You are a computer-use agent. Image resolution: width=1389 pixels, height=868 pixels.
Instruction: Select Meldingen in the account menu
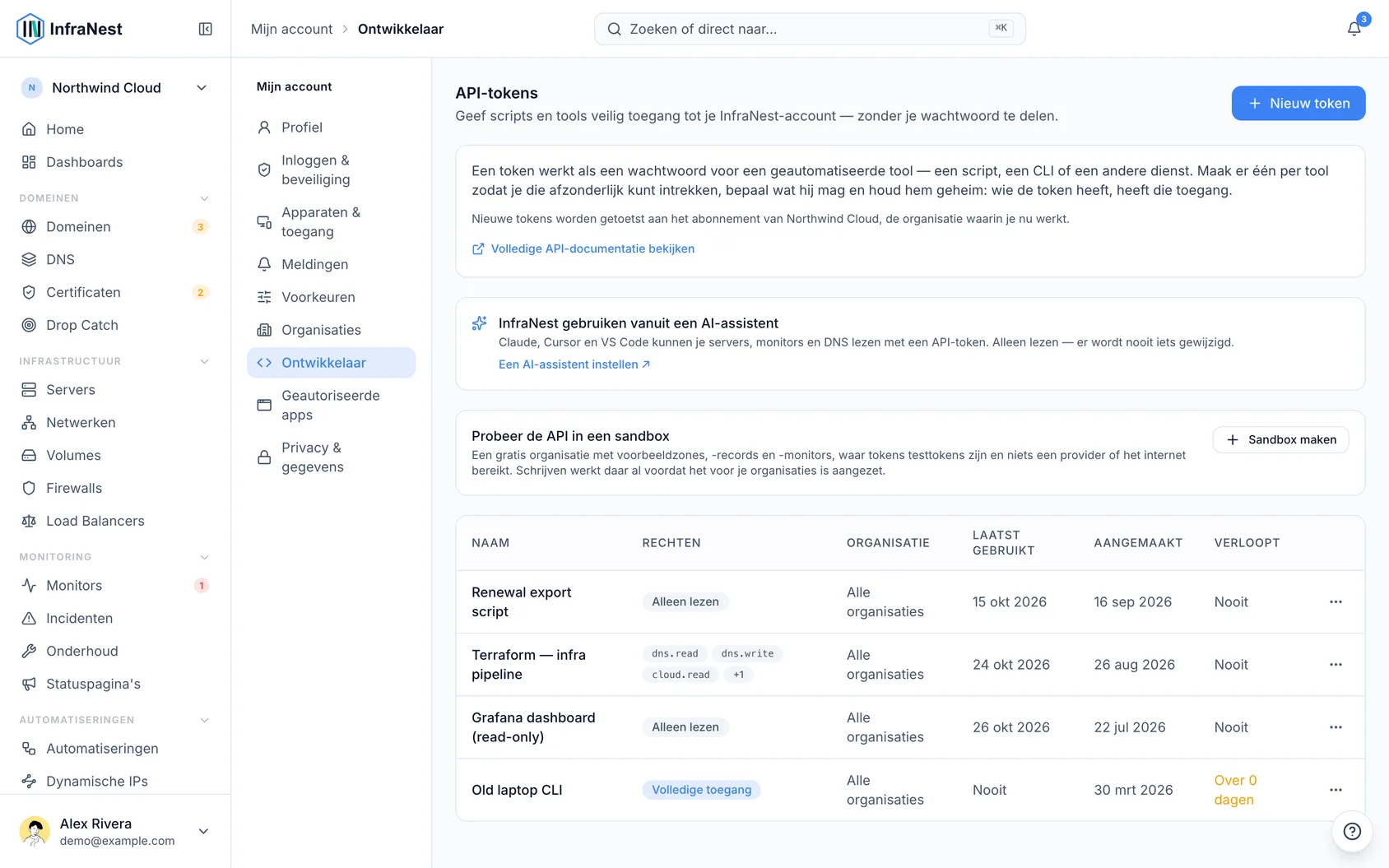(x=331, y=264)
